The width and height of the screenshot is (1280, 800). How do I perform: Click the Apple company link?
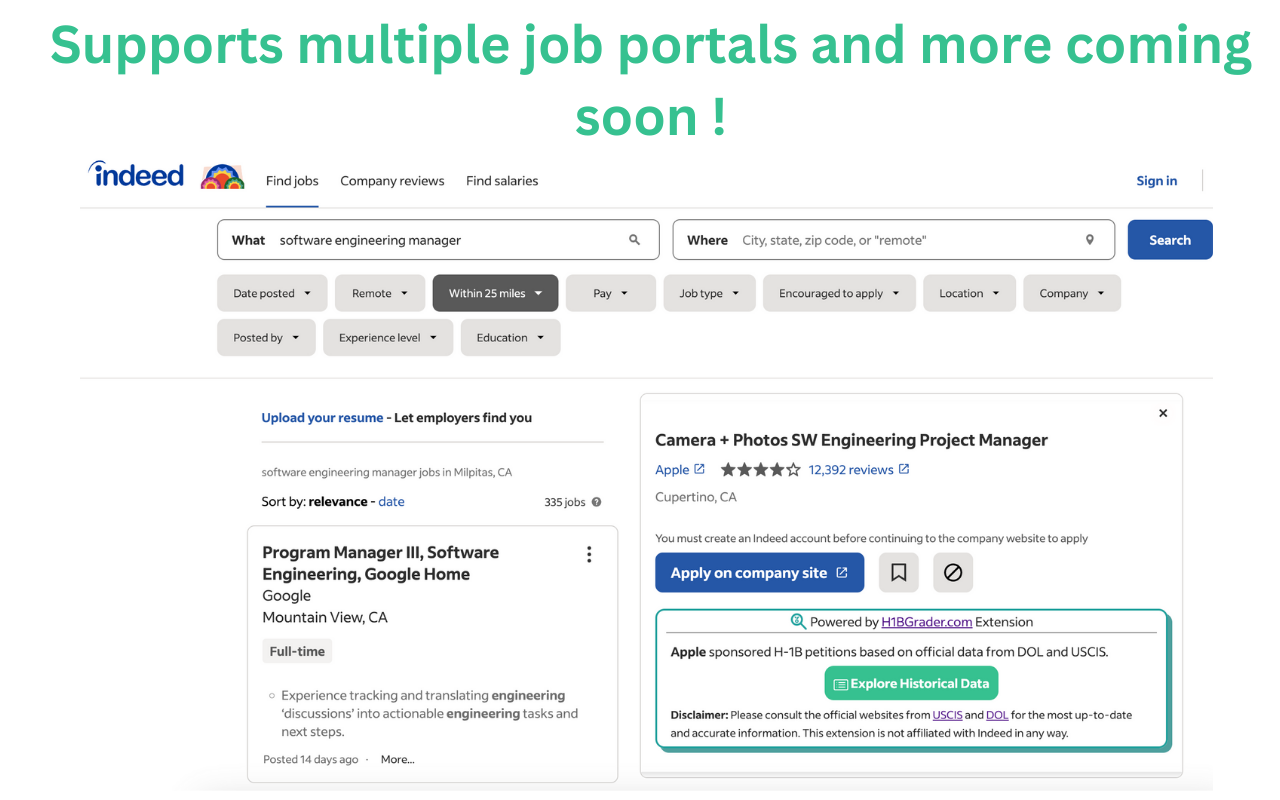click(672, 470)
